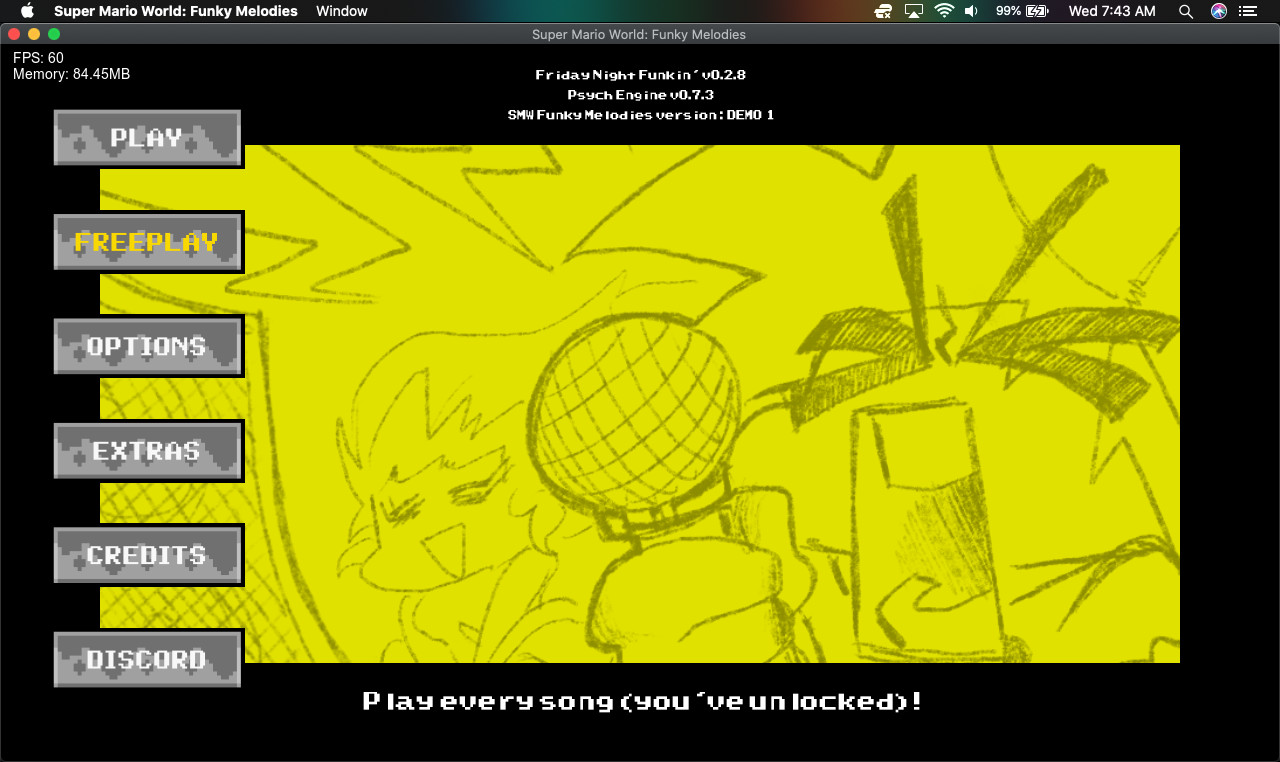Click the cloud sync status icon with x
The width and height of the screenshot is (1280, 762).
click(x=882, y=11)
